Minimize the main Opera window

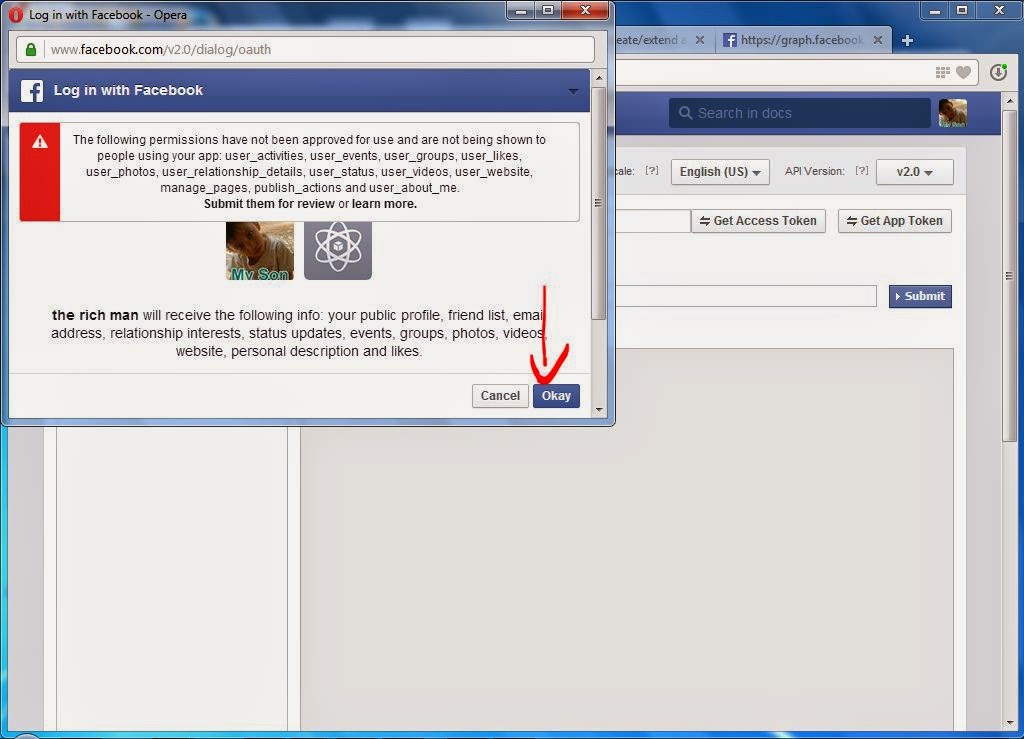(935, 10)
